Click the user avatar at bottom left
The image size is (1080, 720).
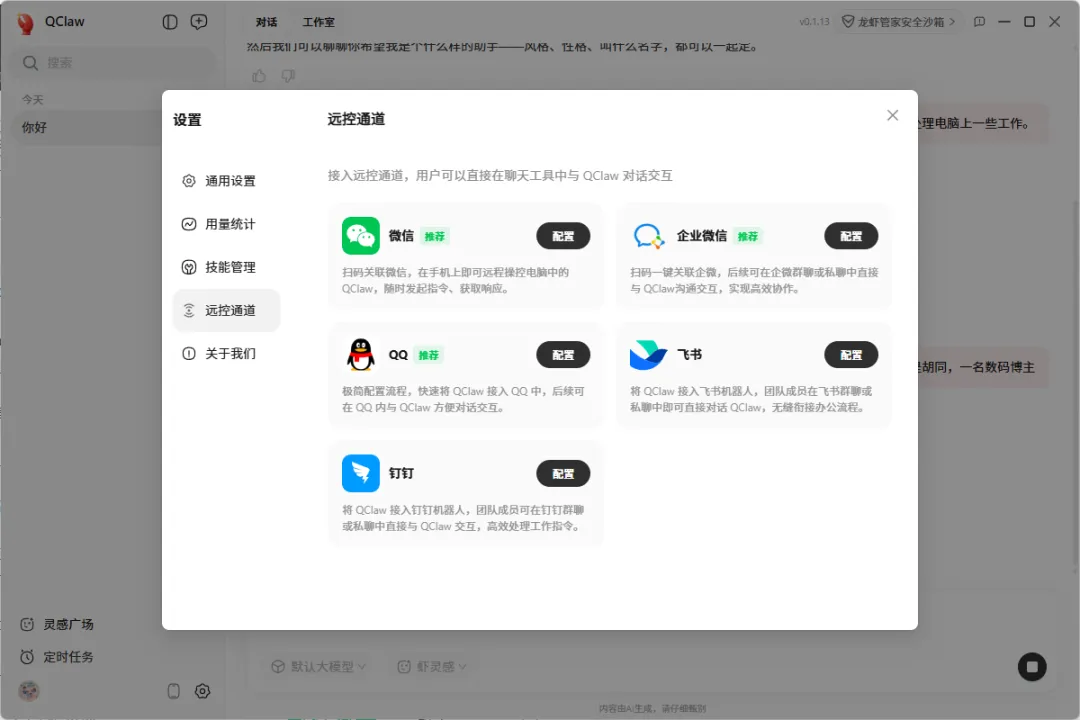(29, 691)
